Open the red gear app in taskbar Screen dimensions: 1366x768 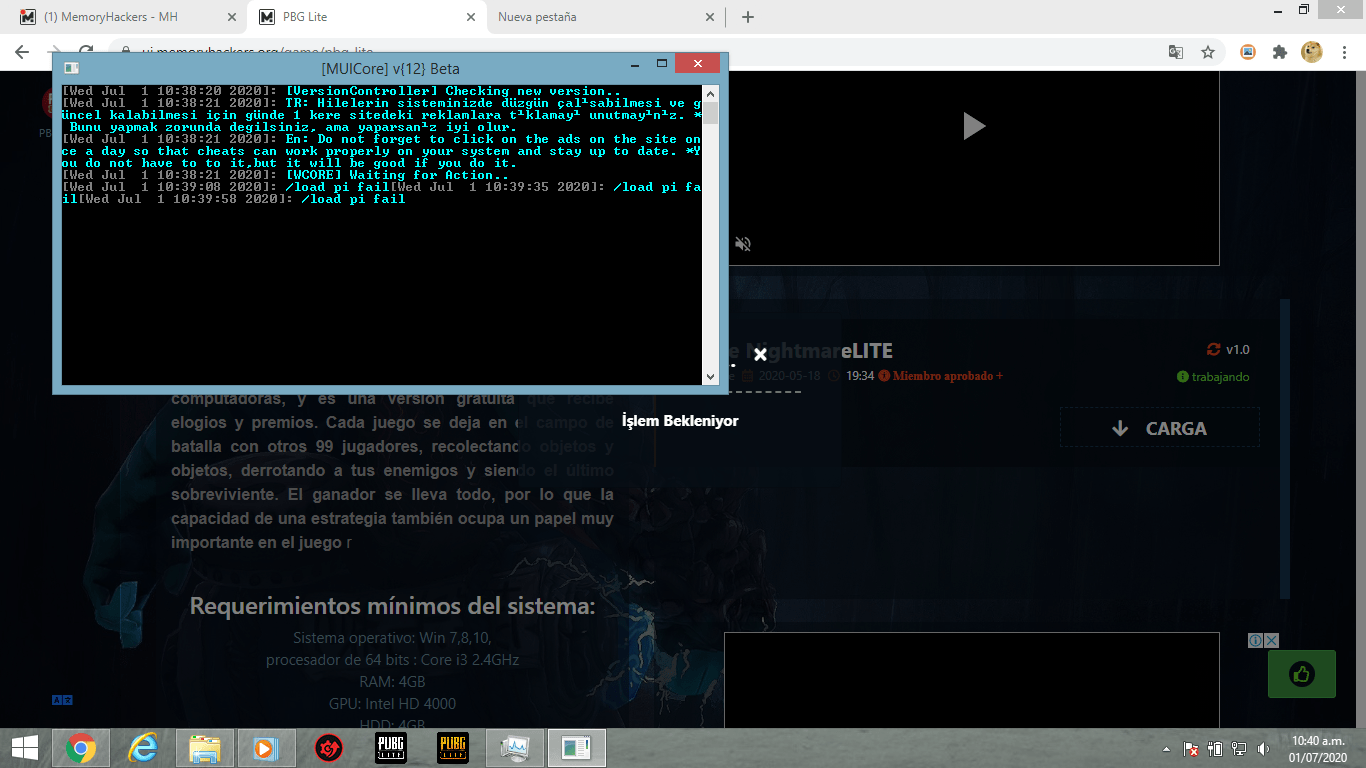[329, 748]
